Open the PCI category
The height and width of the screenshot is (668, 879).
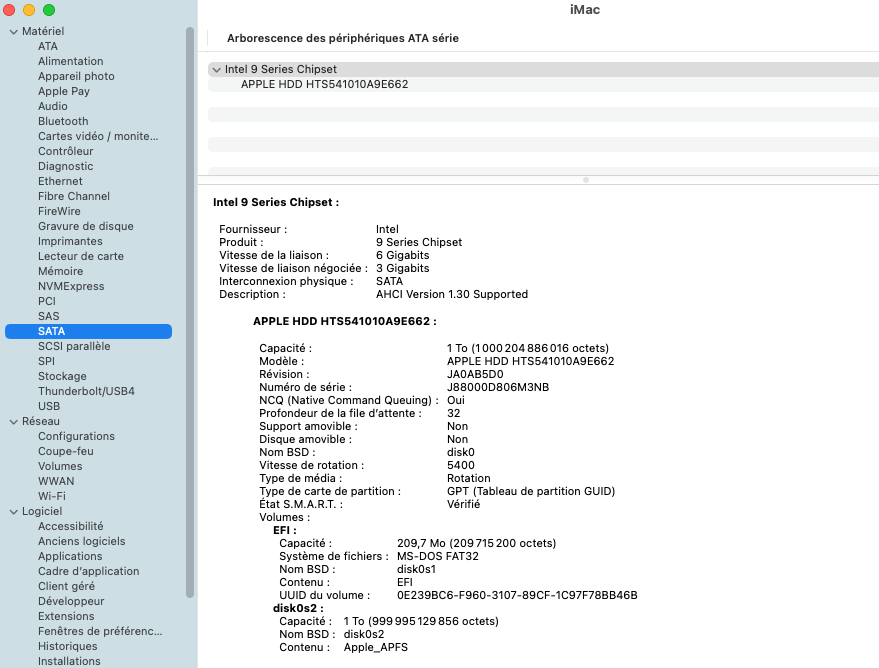point(47,301)
